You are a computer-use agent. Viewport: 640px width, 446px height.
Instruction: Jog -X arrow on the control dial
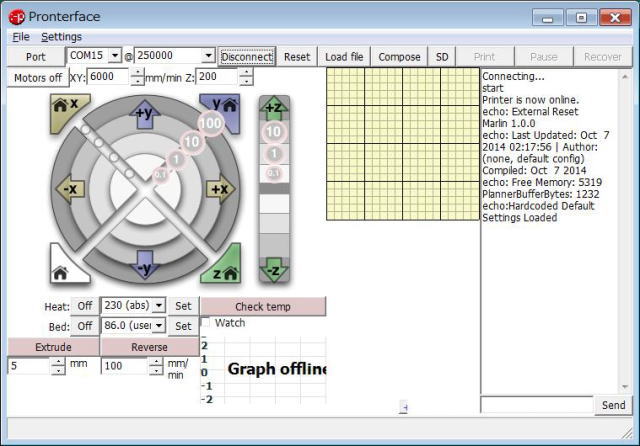(70, 189)
